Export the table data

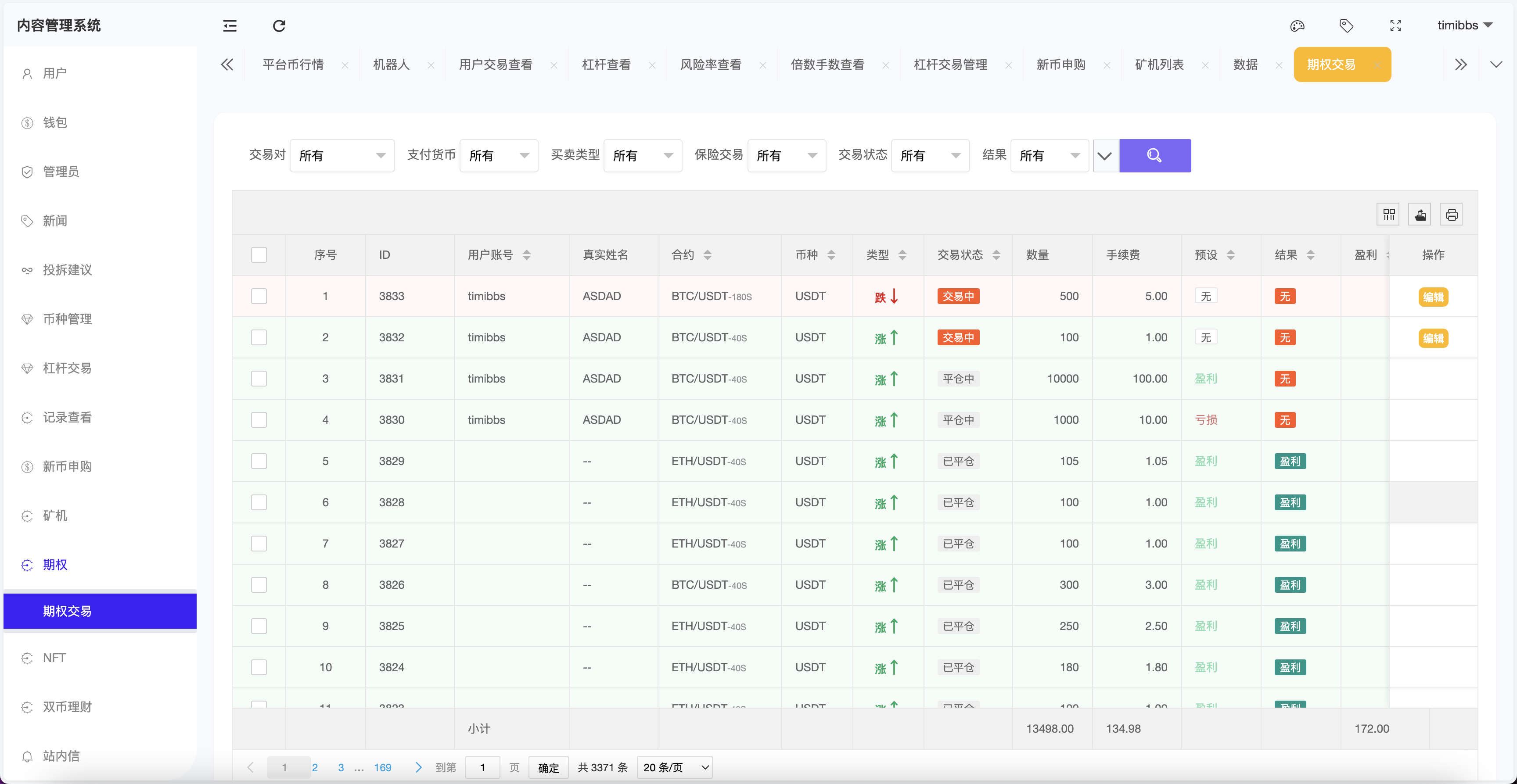pyautogui.click(x=1420, y=214)
